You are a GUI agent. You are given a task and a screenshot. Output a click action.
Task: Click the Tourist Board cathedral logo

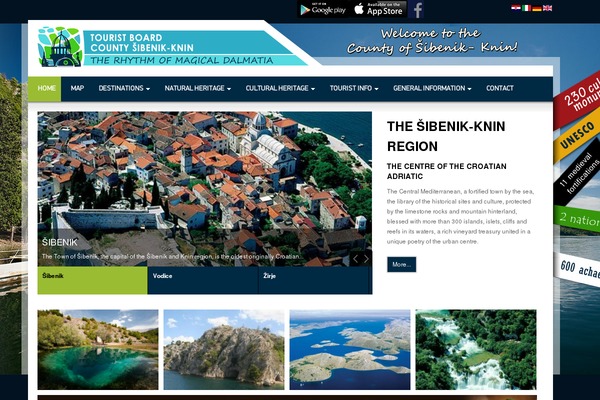coord(60,46)
